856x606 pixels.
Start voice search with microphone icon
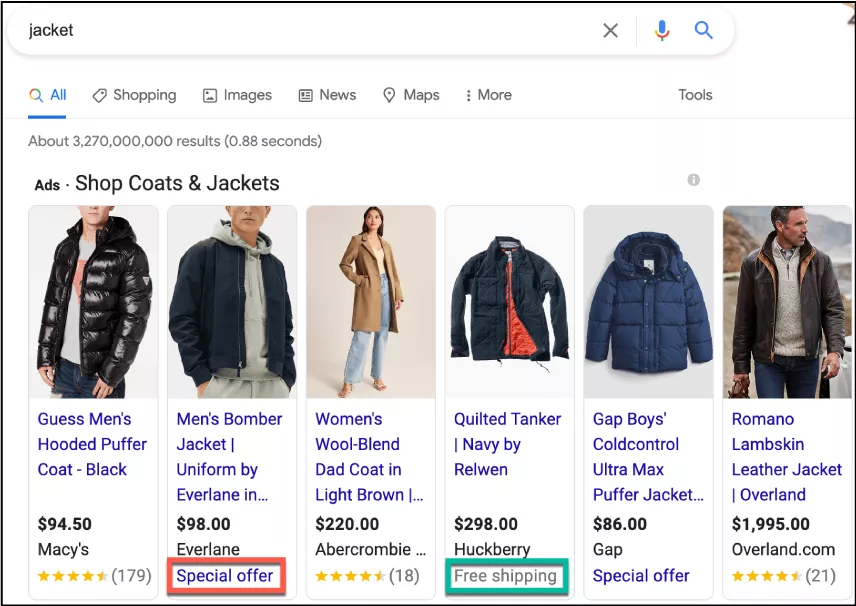coord(662,31)
